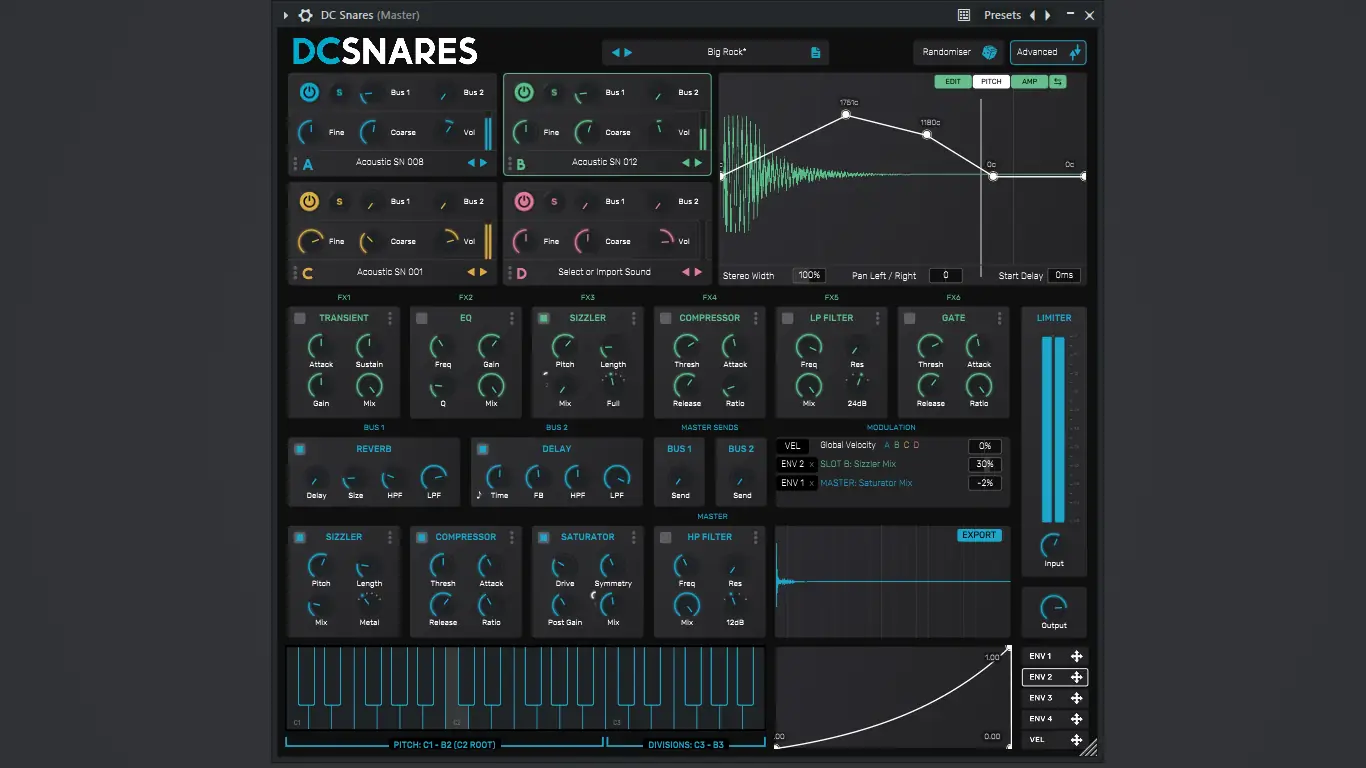This screenshot has height=768, width=1366.
Task: Click the VEL drag-assign cross icon
Action: pyautogui.click(x=1076, y=740)
